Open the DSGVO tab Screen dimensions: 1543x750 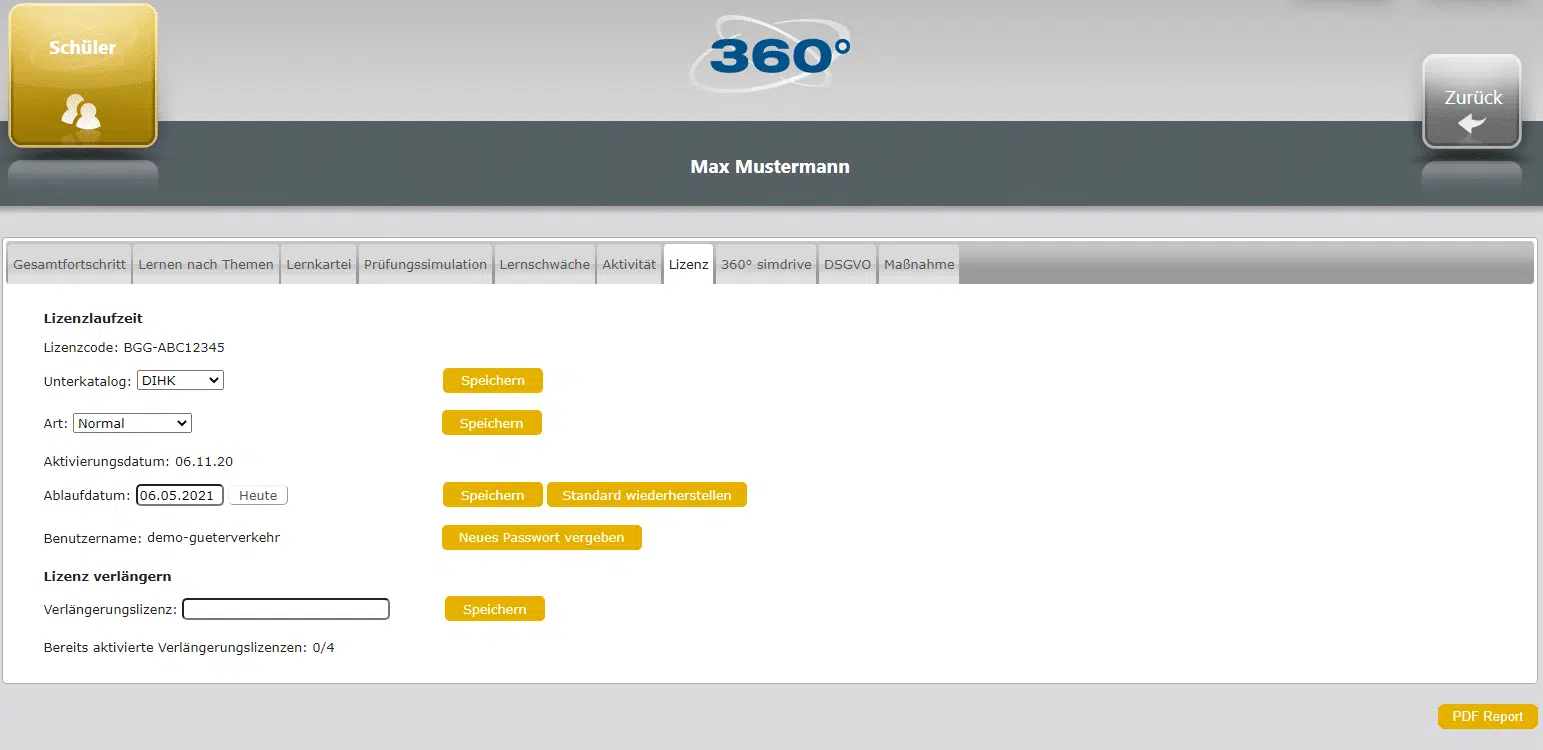pos(847,265)
